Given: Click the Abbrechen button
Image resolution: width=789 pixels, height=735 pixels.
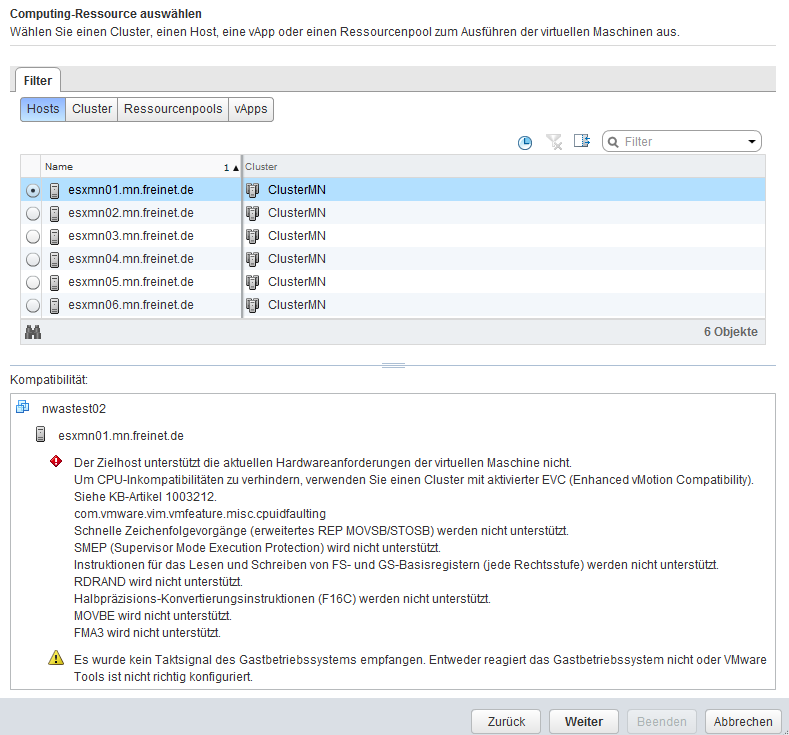Looking at the screenshot, I should (743, 721).
